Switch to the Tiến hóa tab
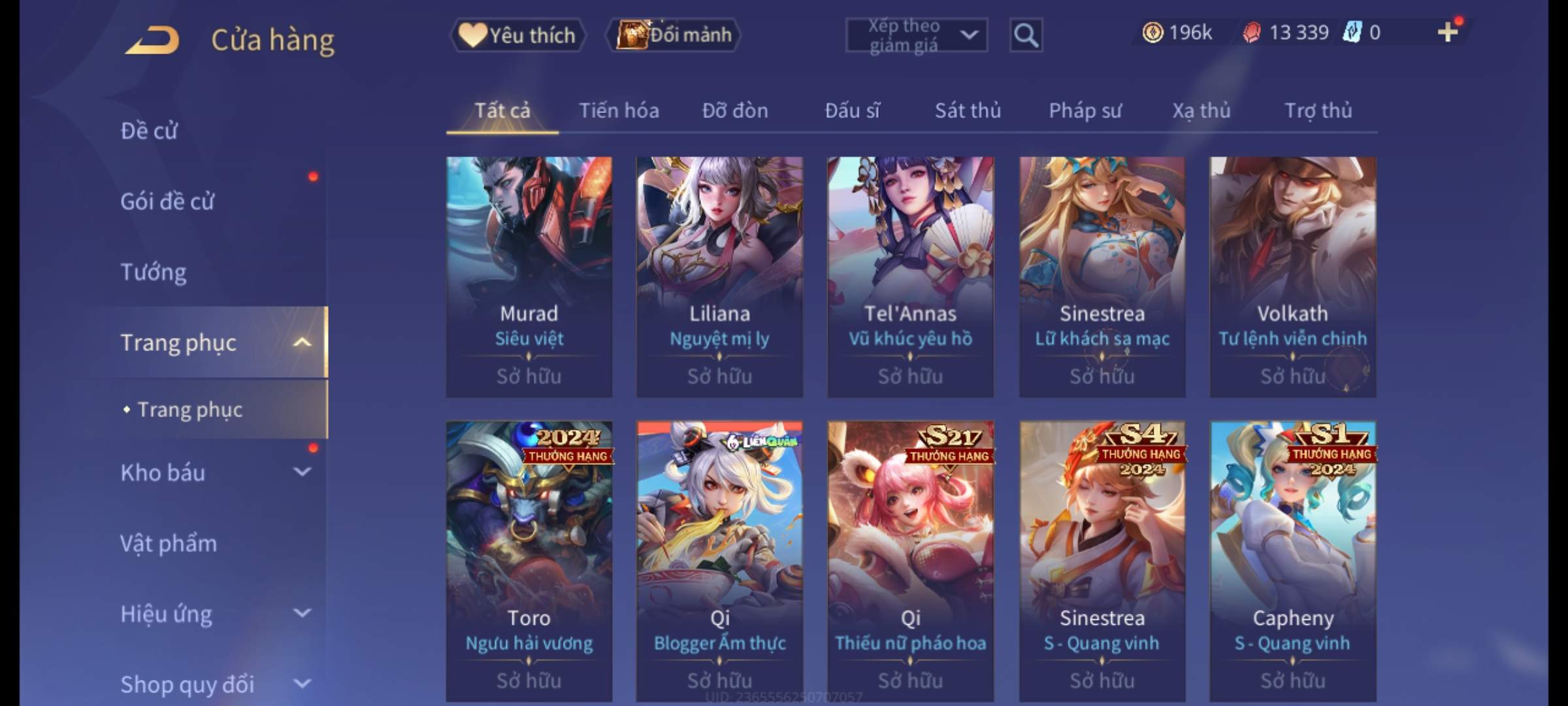The height and width of the screenshot is (706, 1568). 619,110
